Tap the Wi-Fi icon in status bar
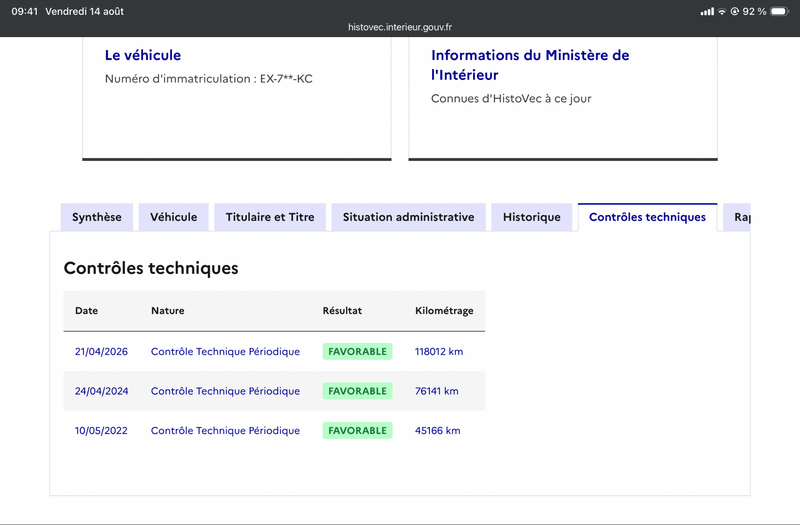 point(722,11)
